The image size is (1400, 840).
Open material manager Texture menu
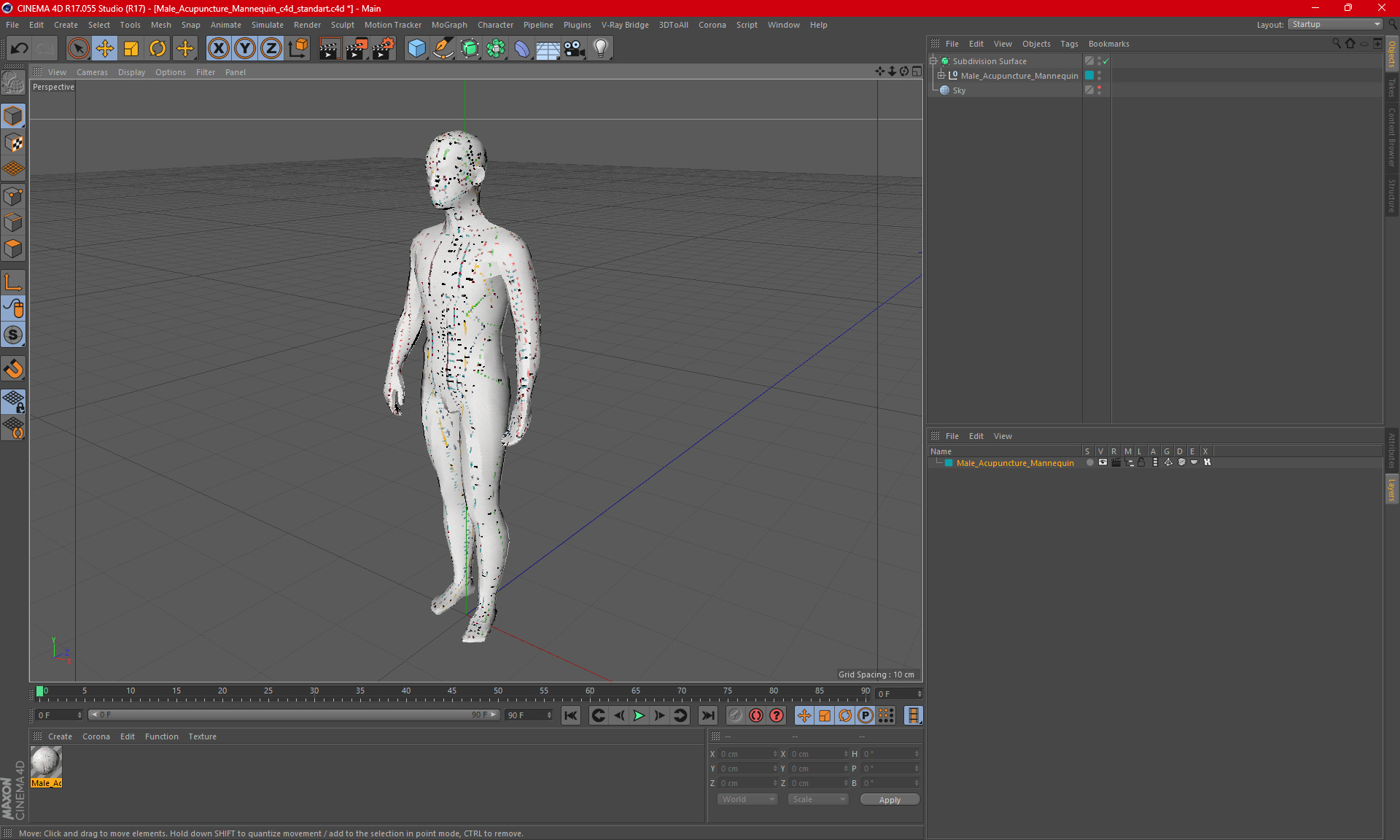(x=202, y=736)
